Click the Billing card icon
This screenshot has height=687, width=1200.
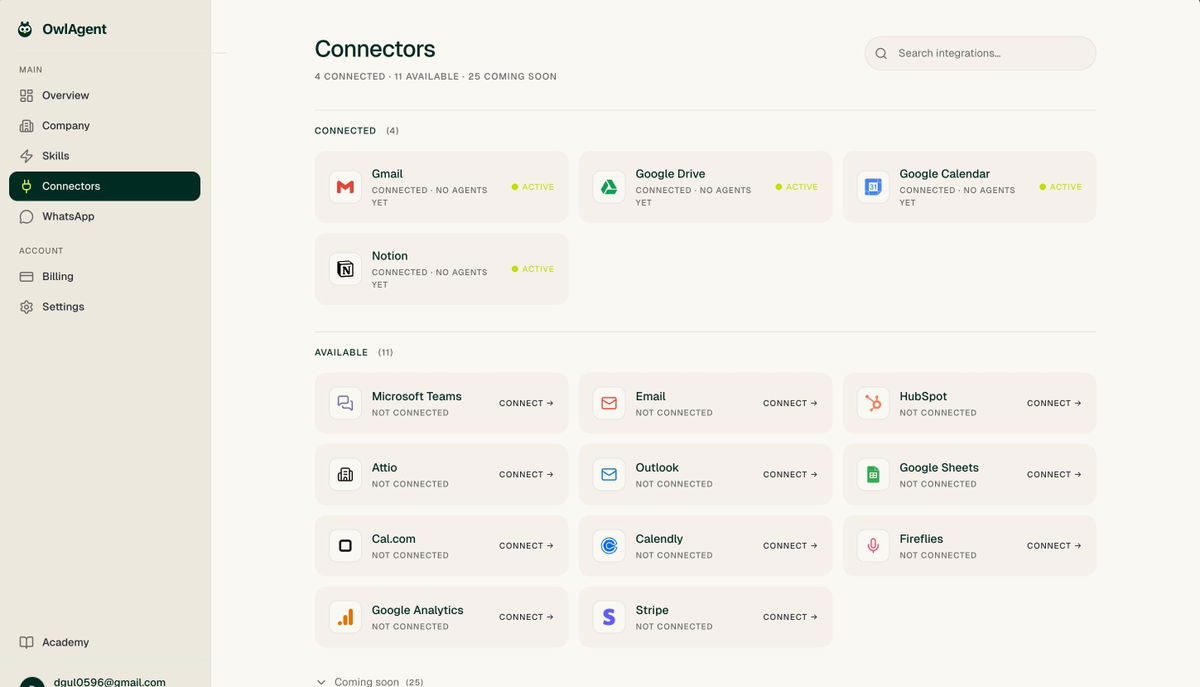(x=27, y=277)
